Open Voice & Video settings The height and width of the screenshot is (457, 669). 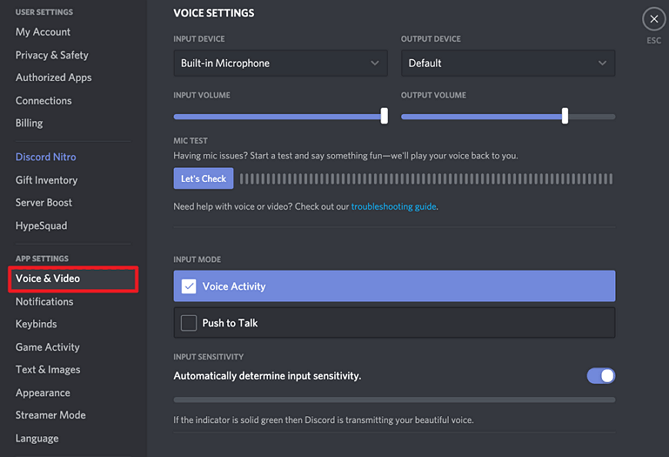point(48,278)
